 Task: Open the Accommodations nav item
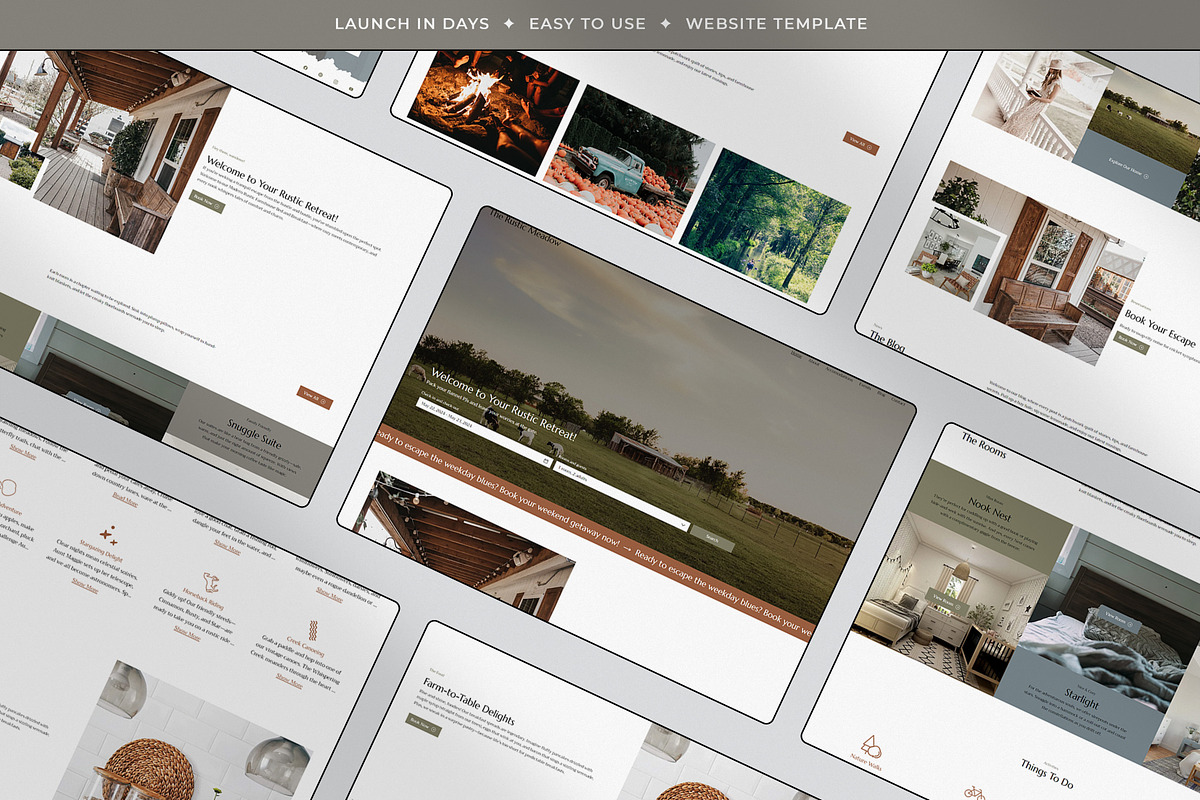[x=839, y=374]
